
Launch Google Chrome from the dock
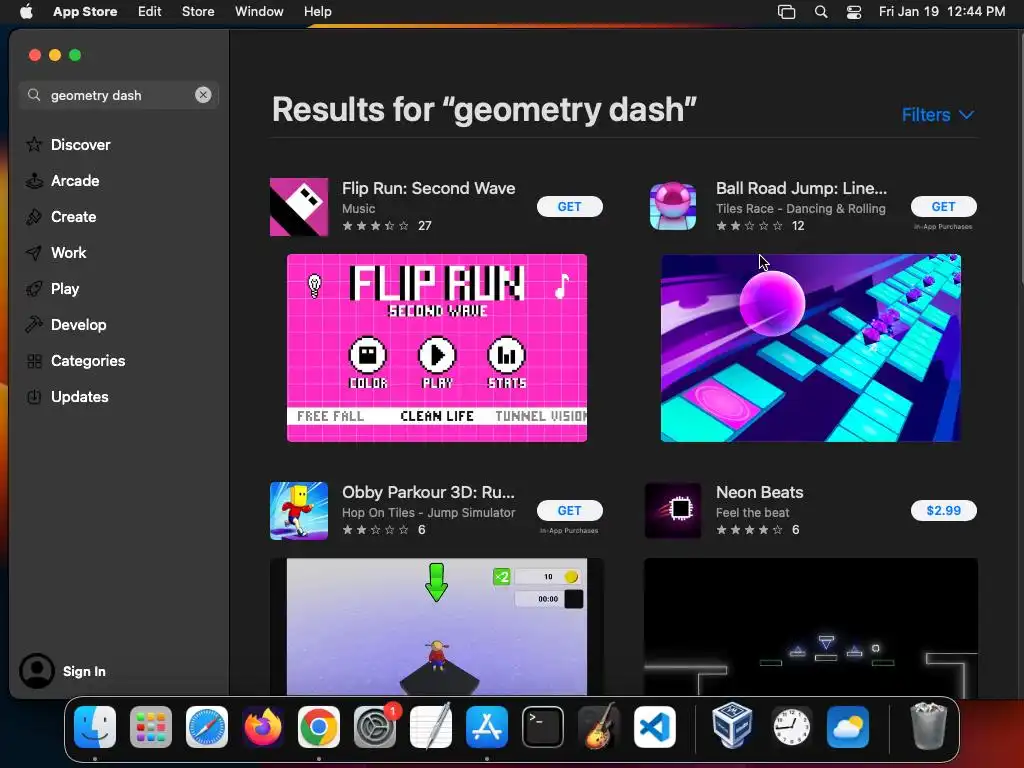(319, 727)
